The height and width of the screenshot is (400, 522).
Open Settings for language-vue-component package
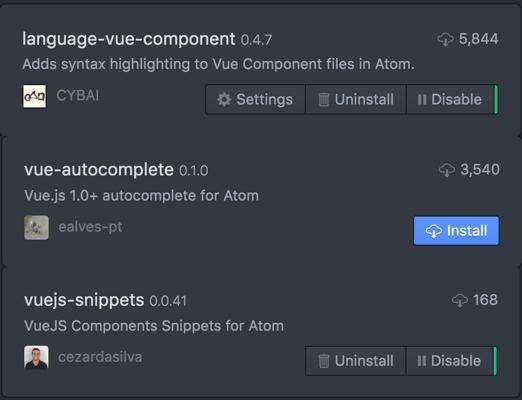pos(255,99)
